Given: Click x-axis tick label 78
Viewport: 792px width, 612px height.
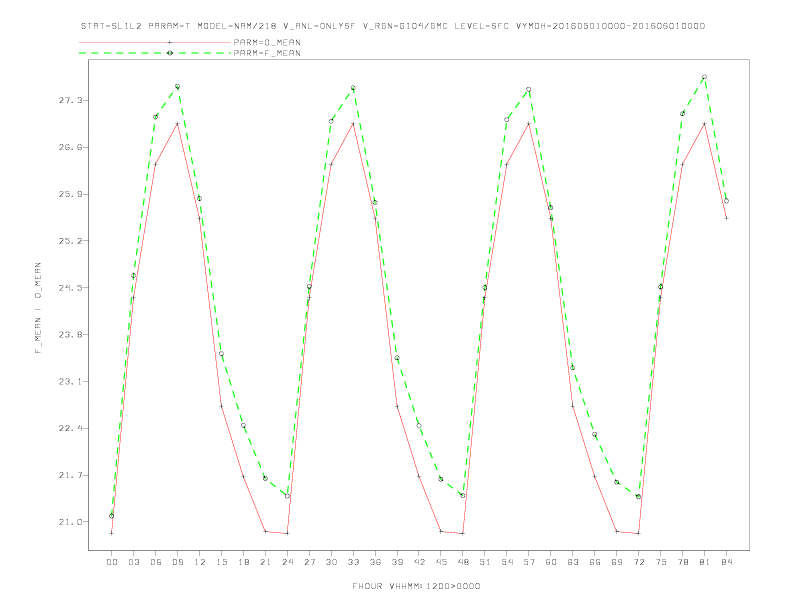Looking at the screenshot, I should tap(682, 562).
